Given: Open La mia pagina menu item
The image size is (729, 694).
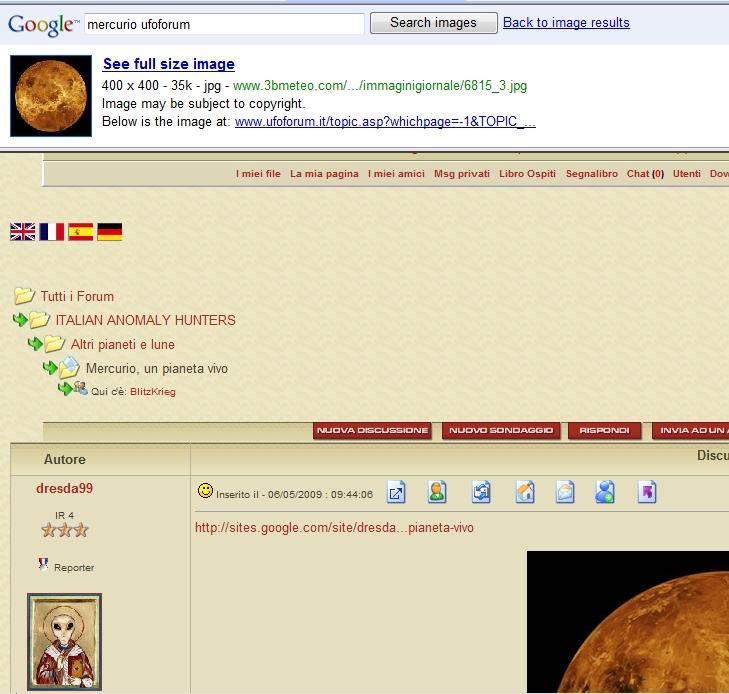Looking at the screenshot, I should point(324,174).
